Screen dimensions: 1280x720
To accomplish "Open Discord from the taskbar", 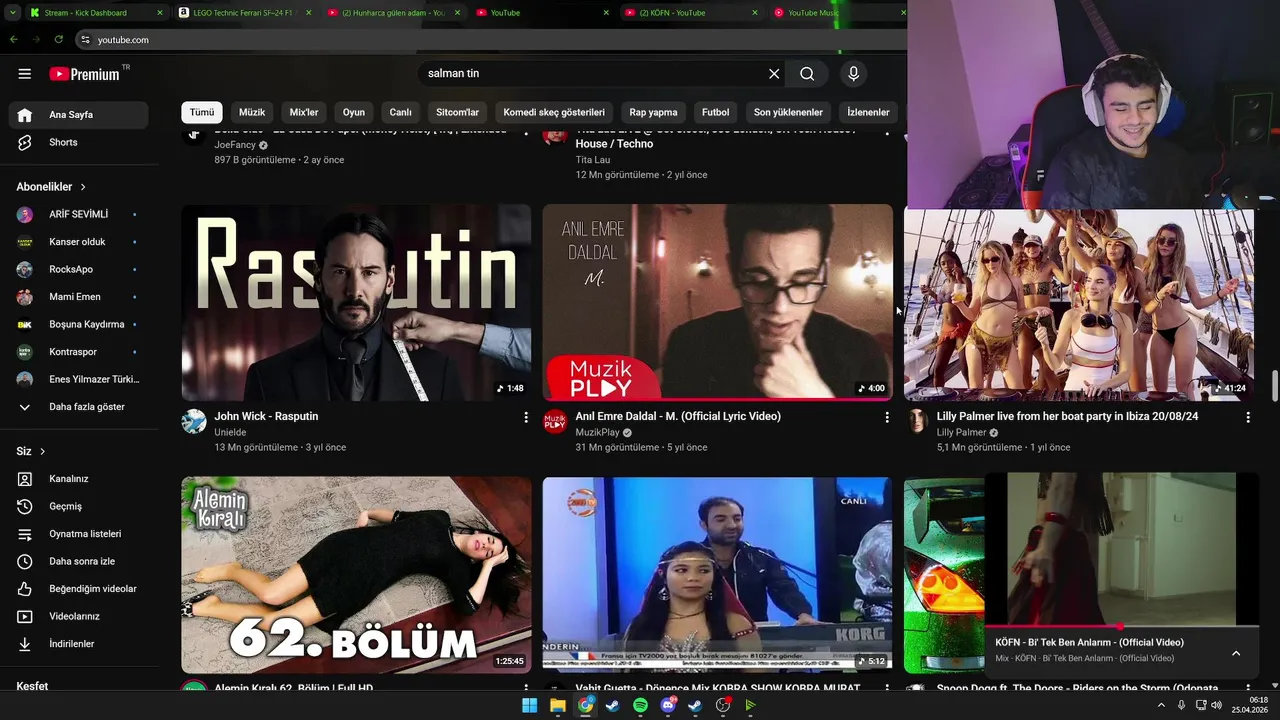I will point(668,705).
